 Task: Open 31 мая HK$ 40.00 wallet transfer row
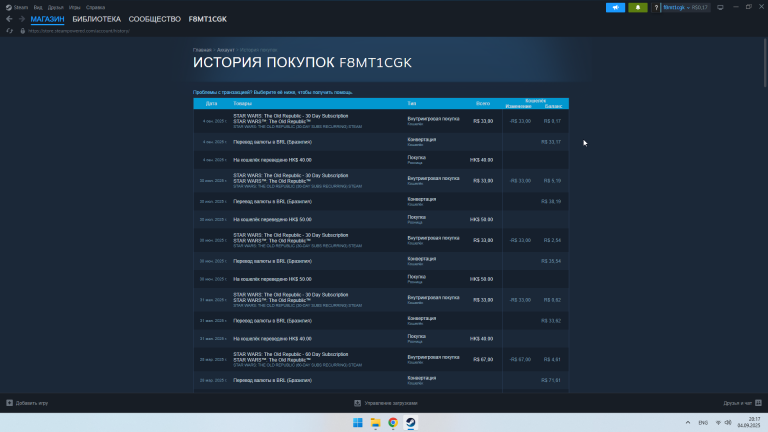pos(381,338)
